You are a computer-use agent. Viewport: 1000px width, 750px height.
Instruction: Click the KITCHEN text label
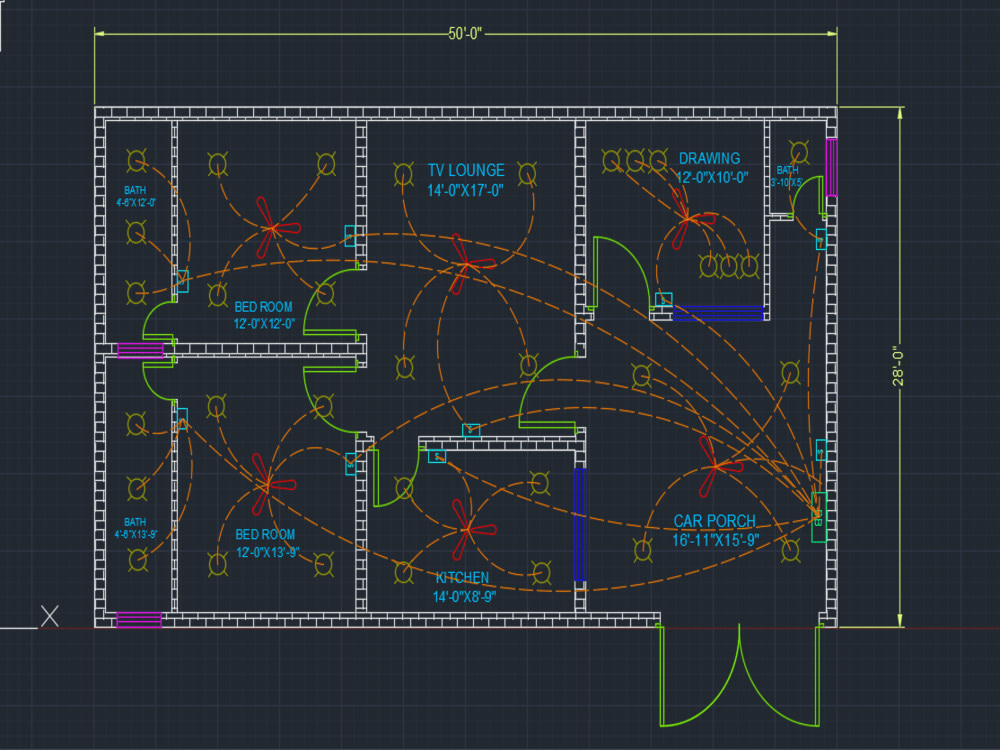pos(463,578)
